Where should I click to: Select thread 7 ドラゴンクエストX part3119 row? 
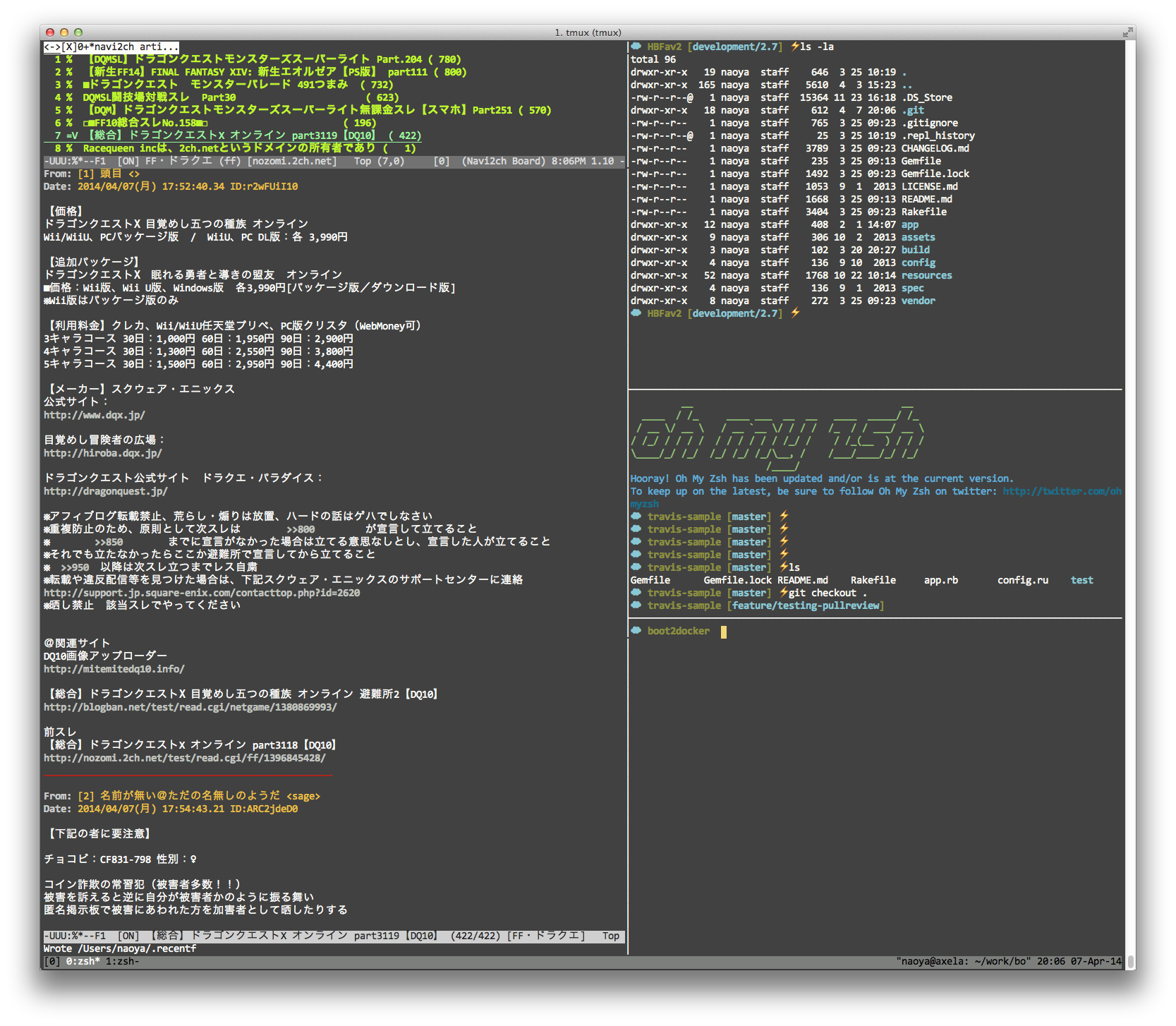(238, 135)
